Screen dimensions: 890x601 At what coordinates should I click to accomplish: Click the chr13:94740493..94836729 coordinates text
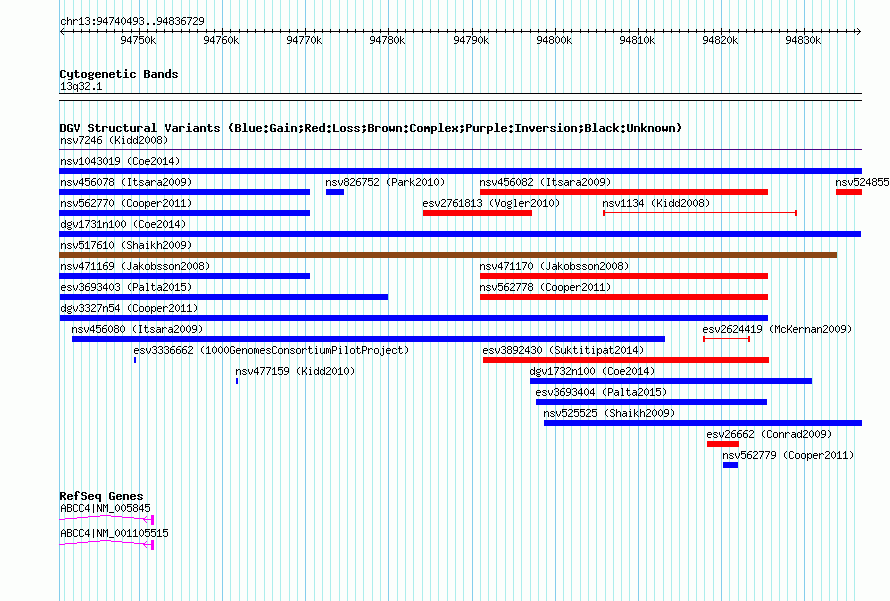pos(132,21)
